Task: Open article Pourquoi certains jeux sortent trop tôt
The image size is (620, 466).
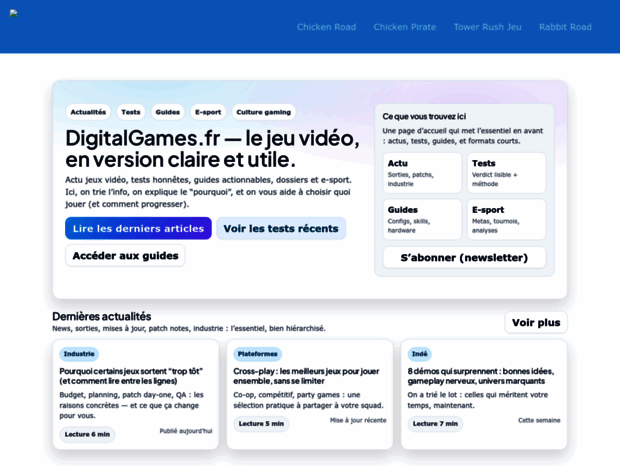Action: [131, 376]
